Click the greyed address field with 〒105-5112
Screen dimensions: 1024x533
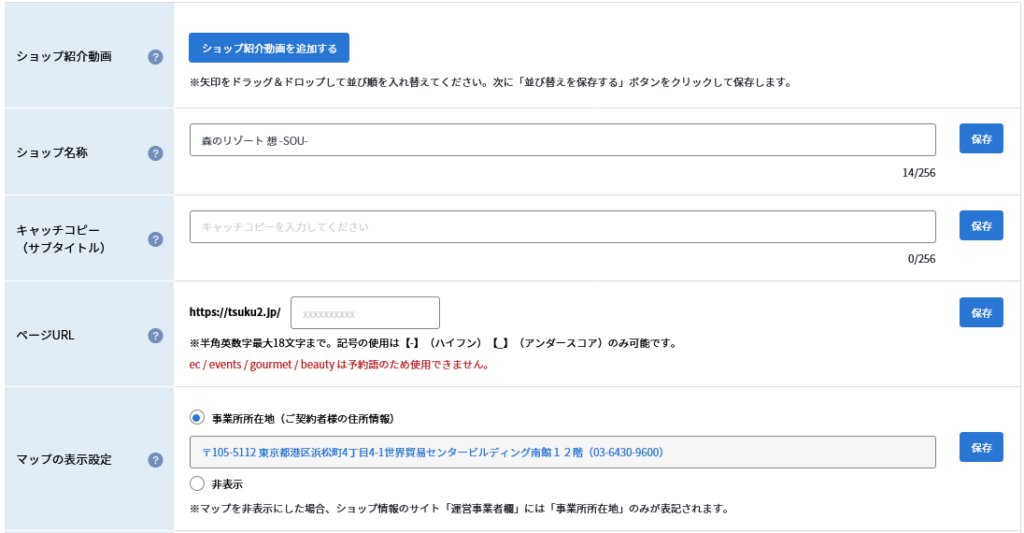[562, 452]
